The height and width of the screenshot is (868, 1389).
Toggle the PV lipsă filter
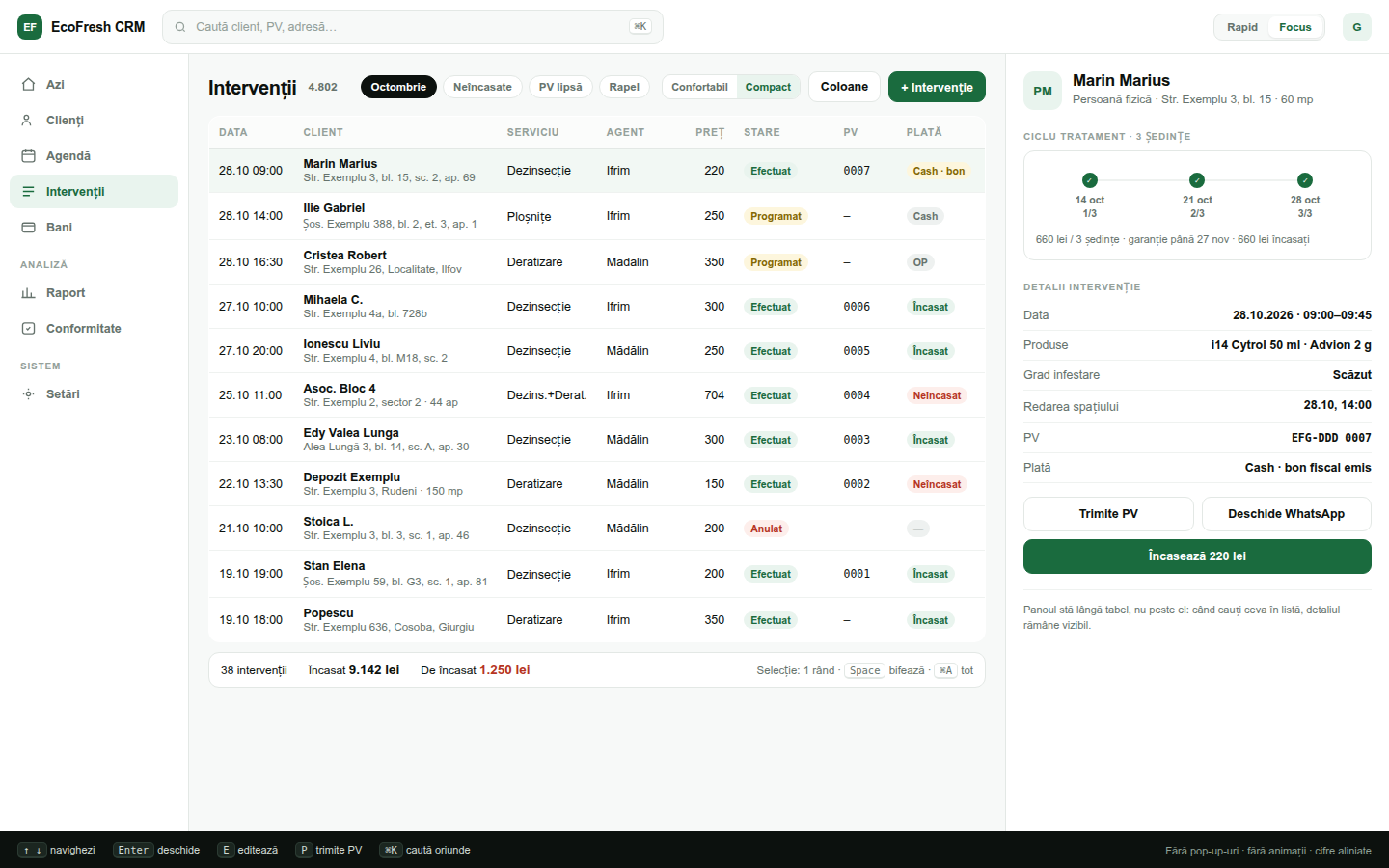click(560, 87)
